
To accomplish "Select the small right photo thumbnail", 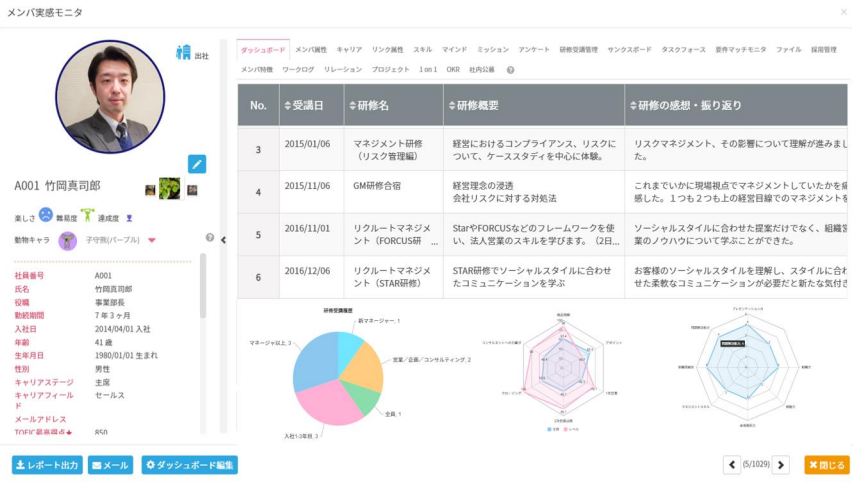I will (x=192, y=190).
